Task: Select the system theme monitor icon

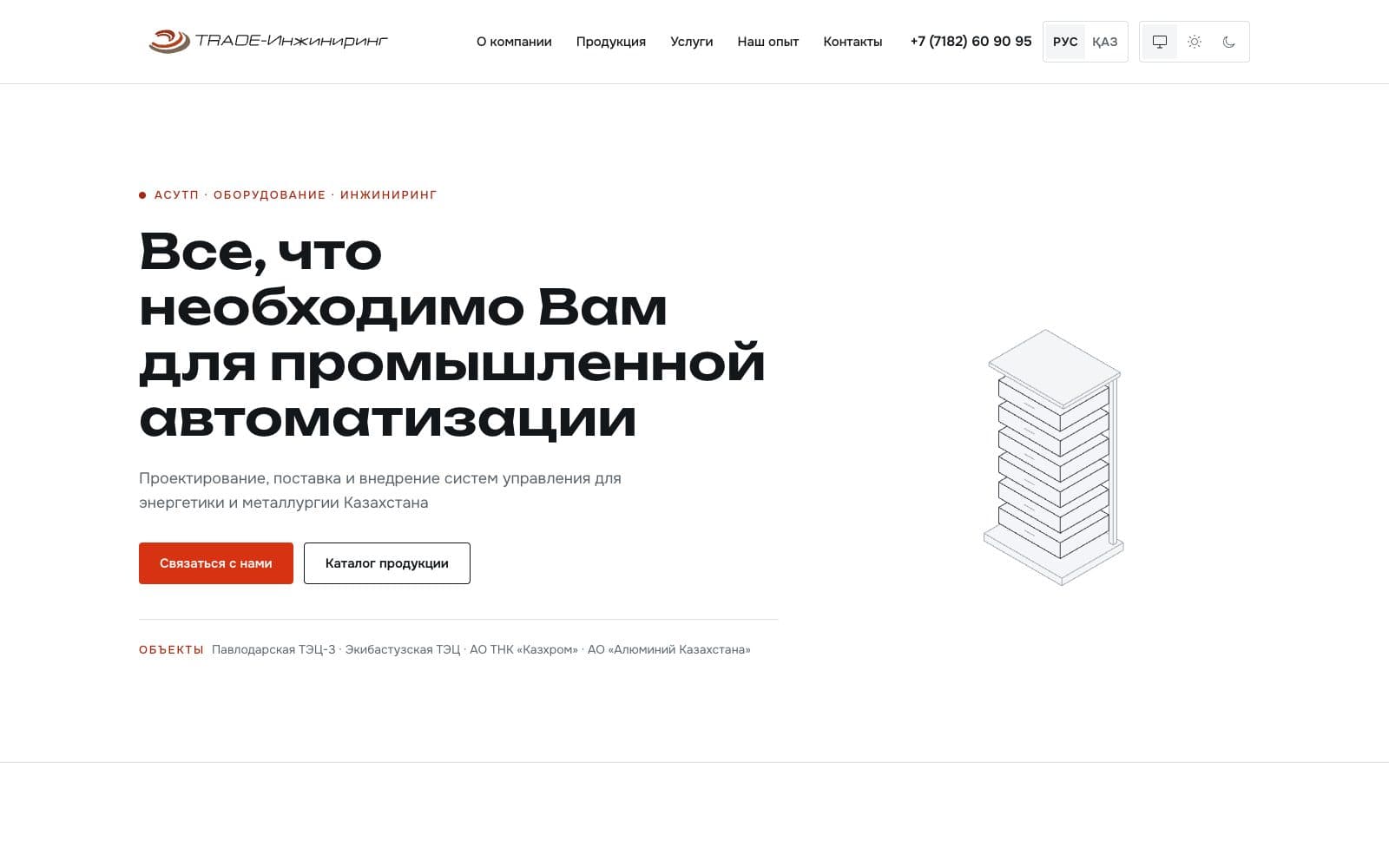Action: click(1159, 42)
